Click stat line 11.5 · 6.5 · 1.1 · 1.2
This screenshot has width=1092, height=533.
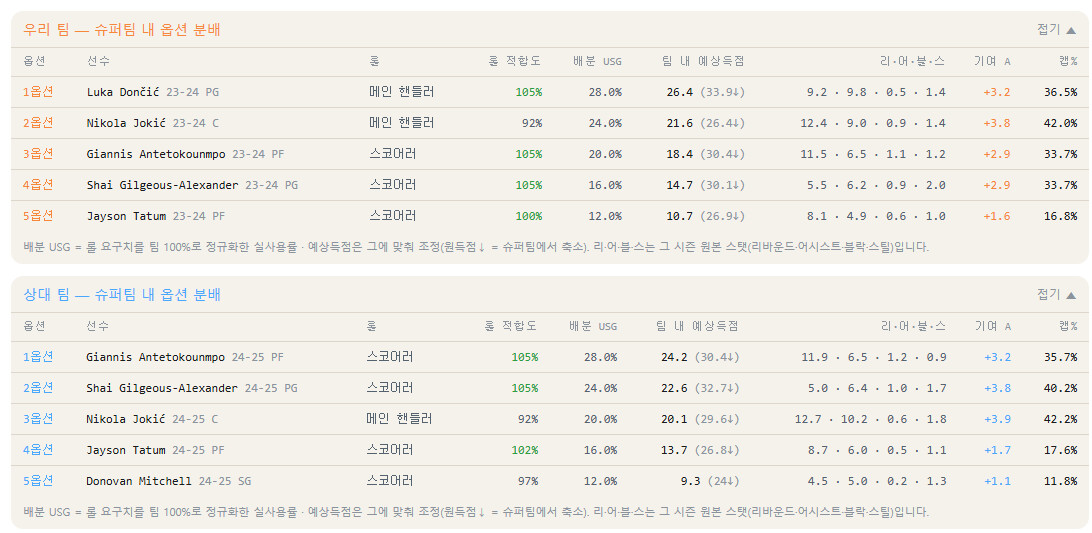click(873, 154)
